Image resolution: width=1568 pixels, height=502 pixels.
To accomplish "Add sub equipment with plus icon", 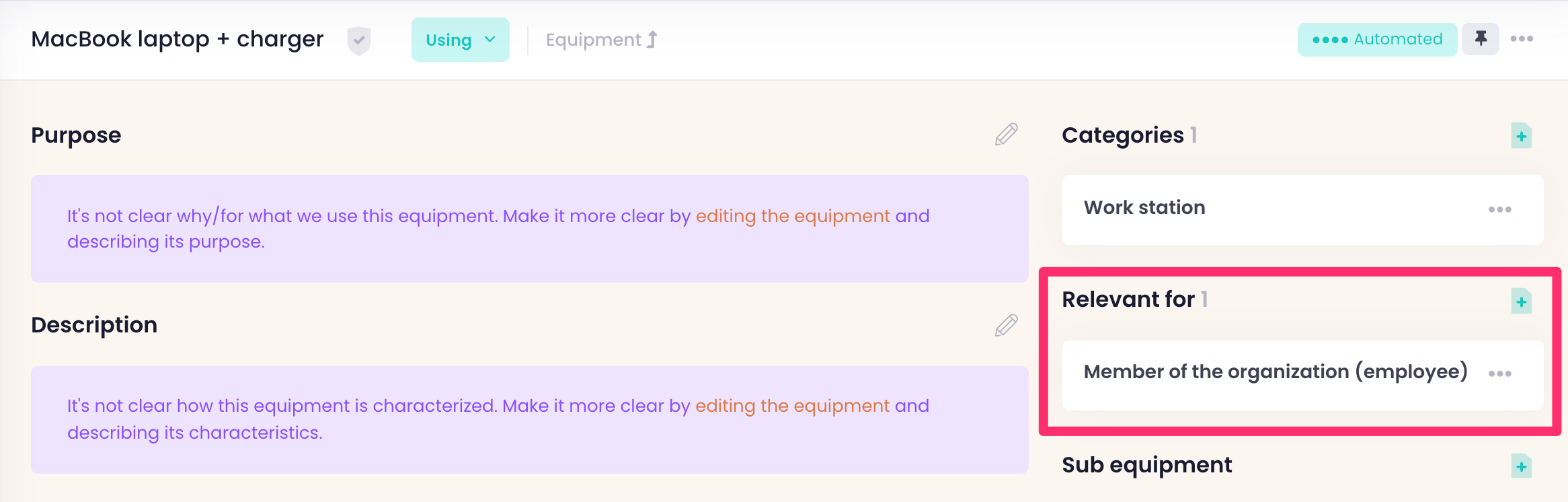I will point(1521,466).
